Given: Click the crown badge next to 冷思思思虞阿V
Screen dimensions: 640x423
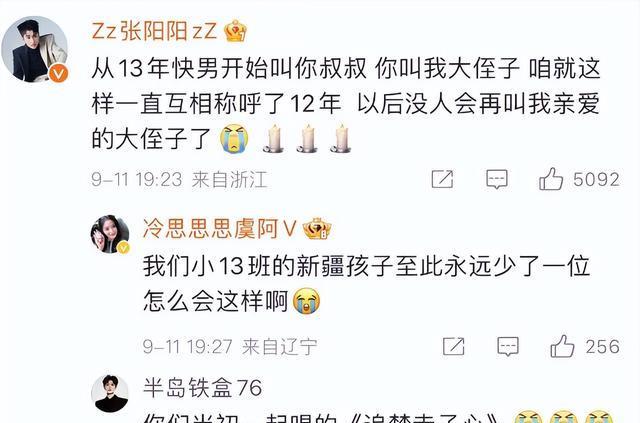Looking at the screenshot, I should pos(317,229).
